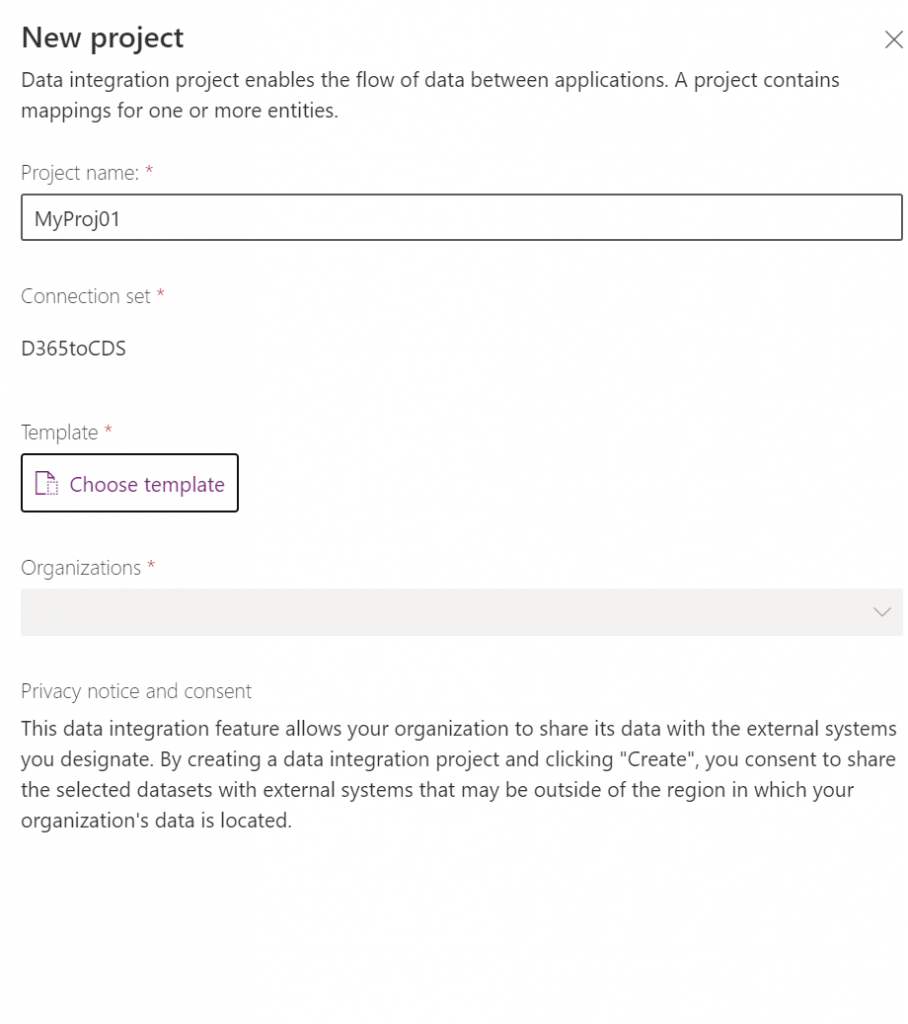Click the D365toCDS connection set
Screen dimensions: 908x1024
pos(73,348)
